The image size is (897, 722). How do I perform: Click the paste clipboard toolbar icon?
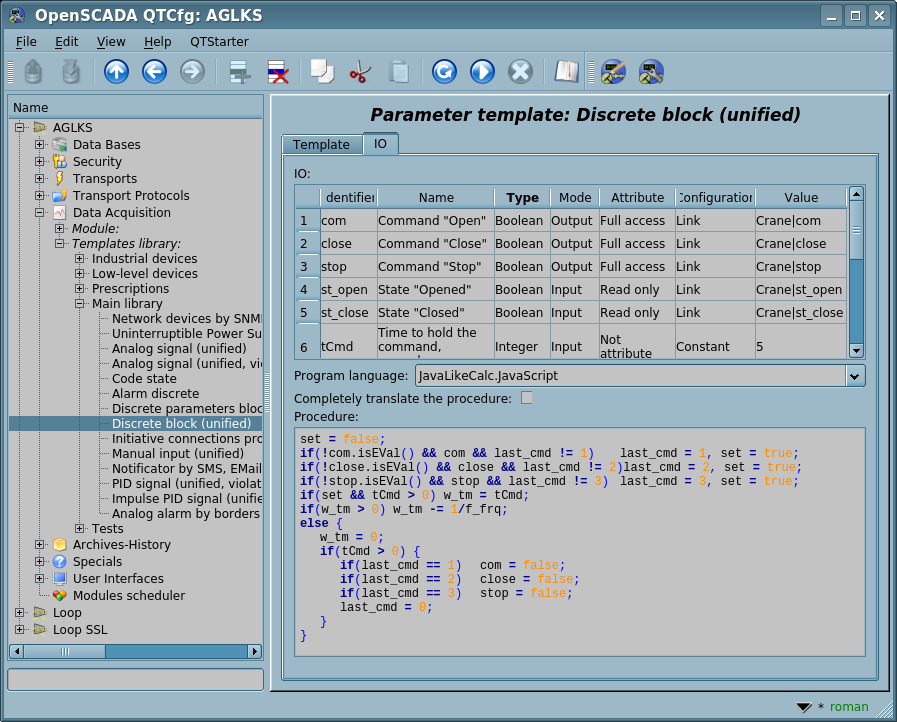tap(399, 72)
